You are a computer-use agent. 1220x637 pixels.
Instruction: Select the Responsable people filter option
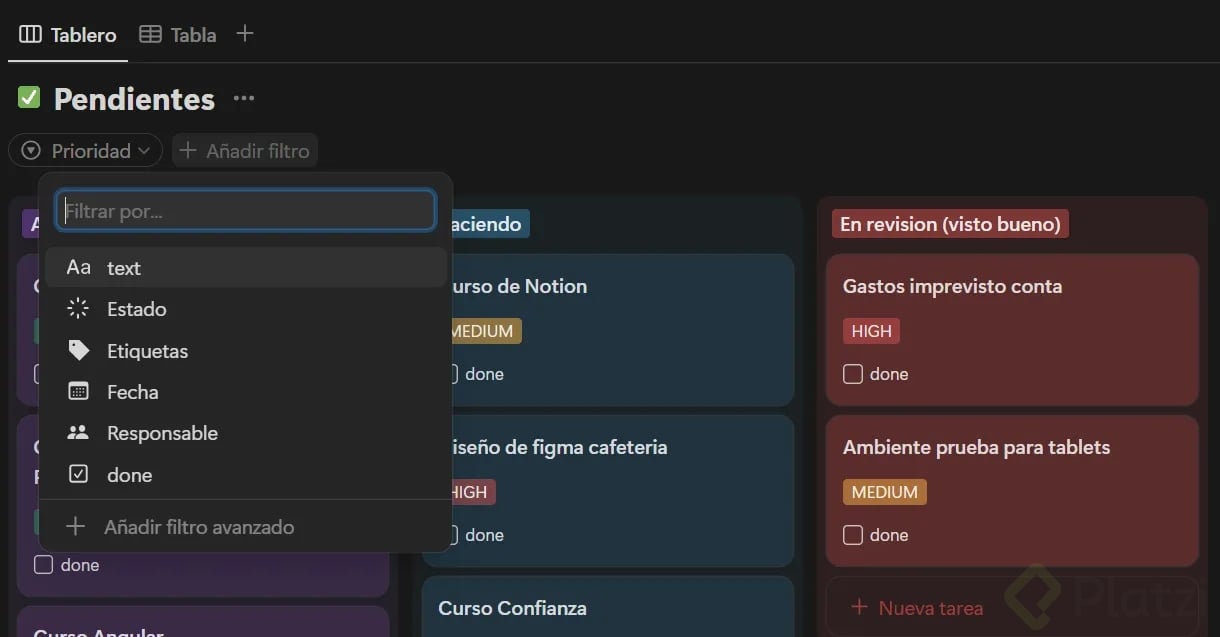pyautogui.click(x=162, y=433)
